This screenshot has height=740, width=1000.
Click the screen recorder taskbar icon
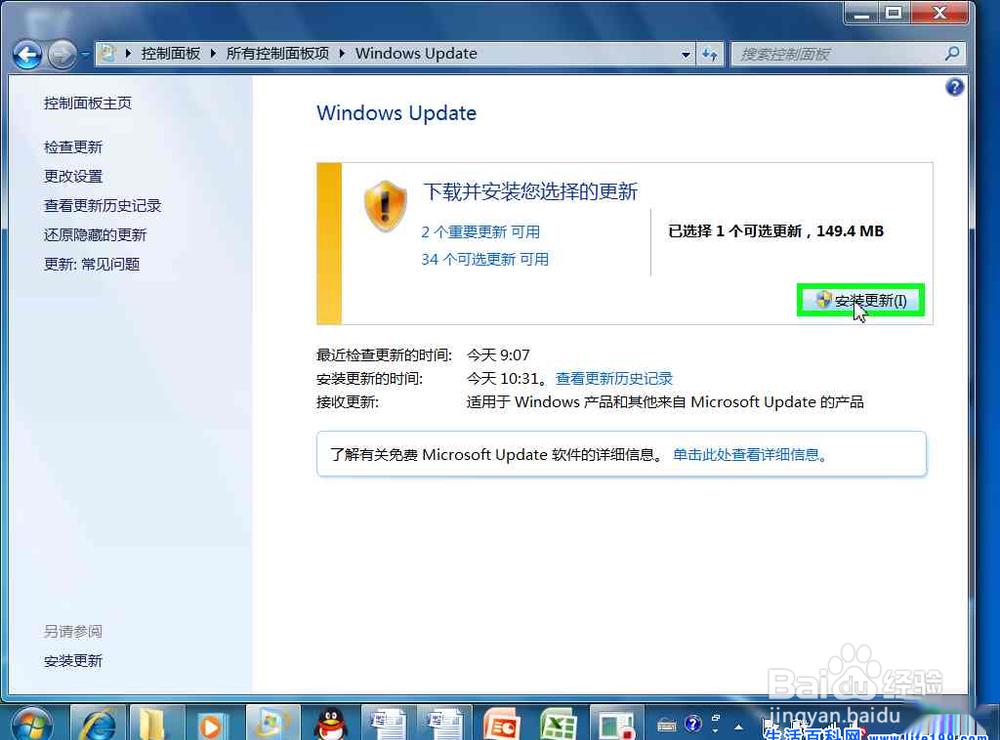pyautogui.click(x=616, y=725)
